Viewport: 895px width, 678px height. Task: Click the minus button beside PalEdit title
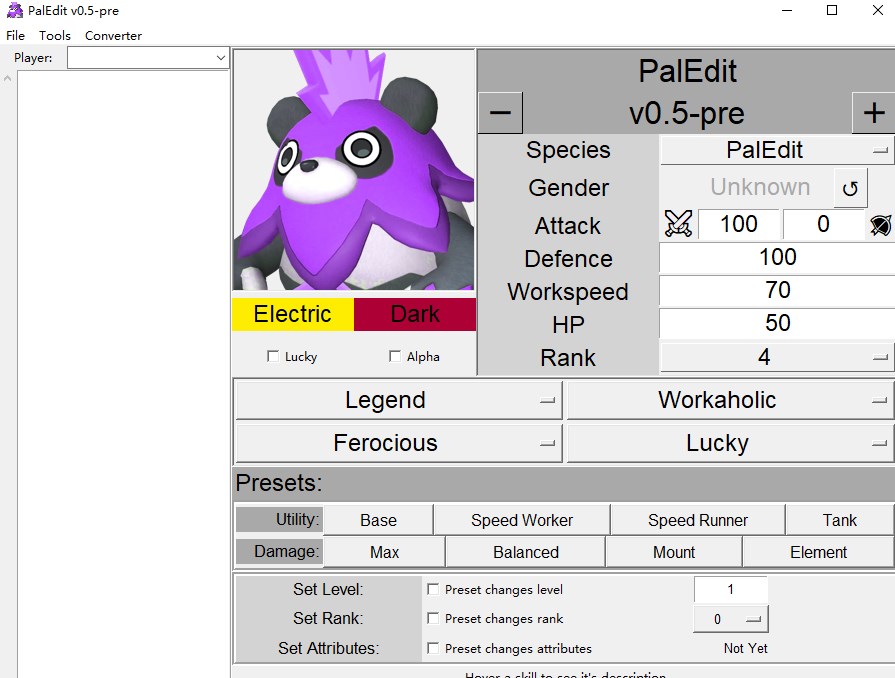500,113
